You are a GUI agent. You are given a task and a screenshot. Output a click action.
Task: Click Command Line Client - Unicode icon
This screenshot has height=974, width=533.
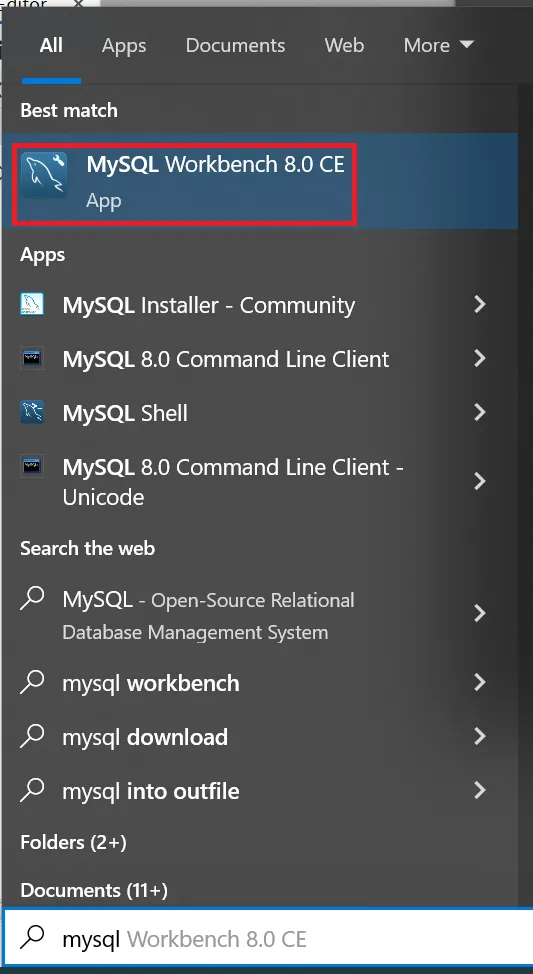click(x=32, y=467)
